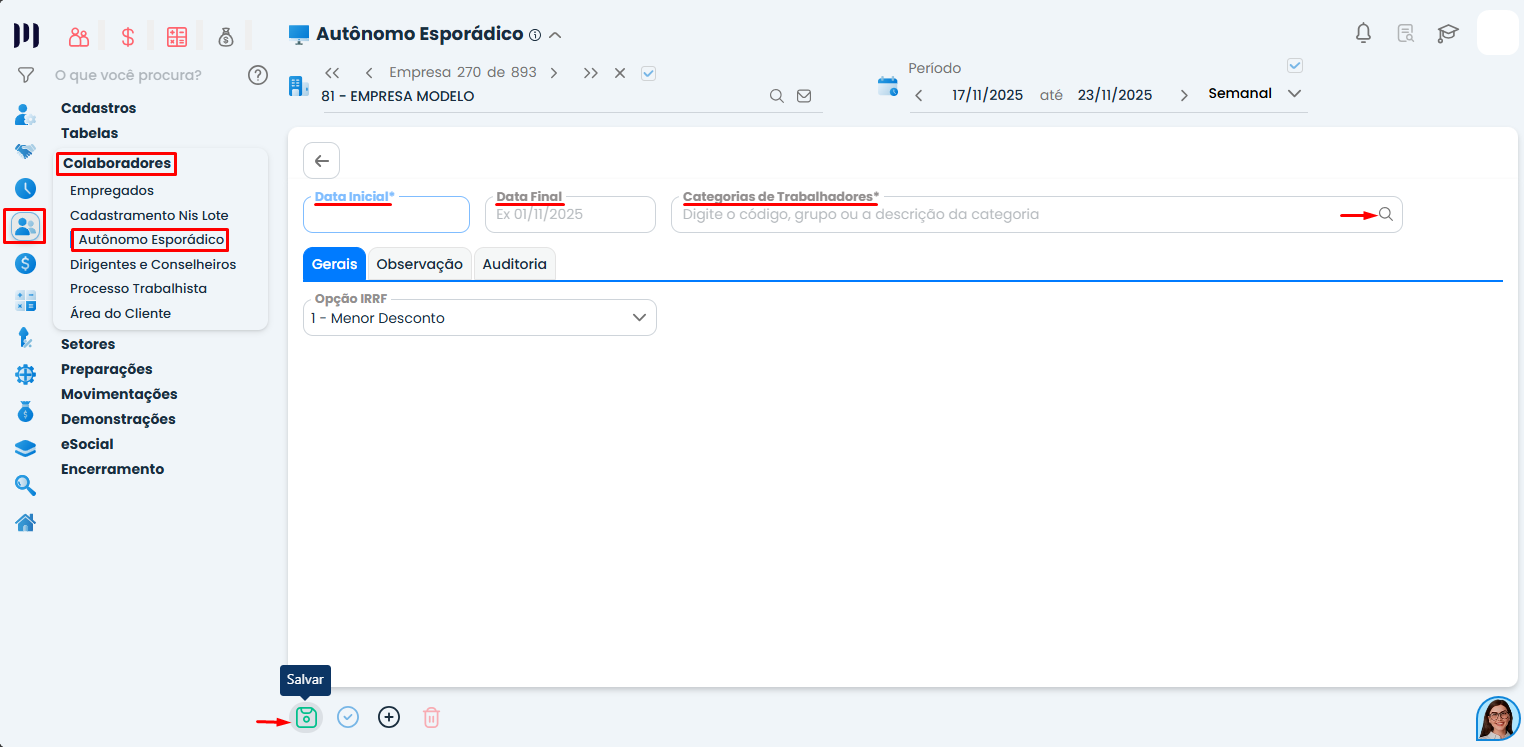The height and width of the screenshot is (747, 1524).
Task: Open the help question mark icon
Action: tap(258, 75)
